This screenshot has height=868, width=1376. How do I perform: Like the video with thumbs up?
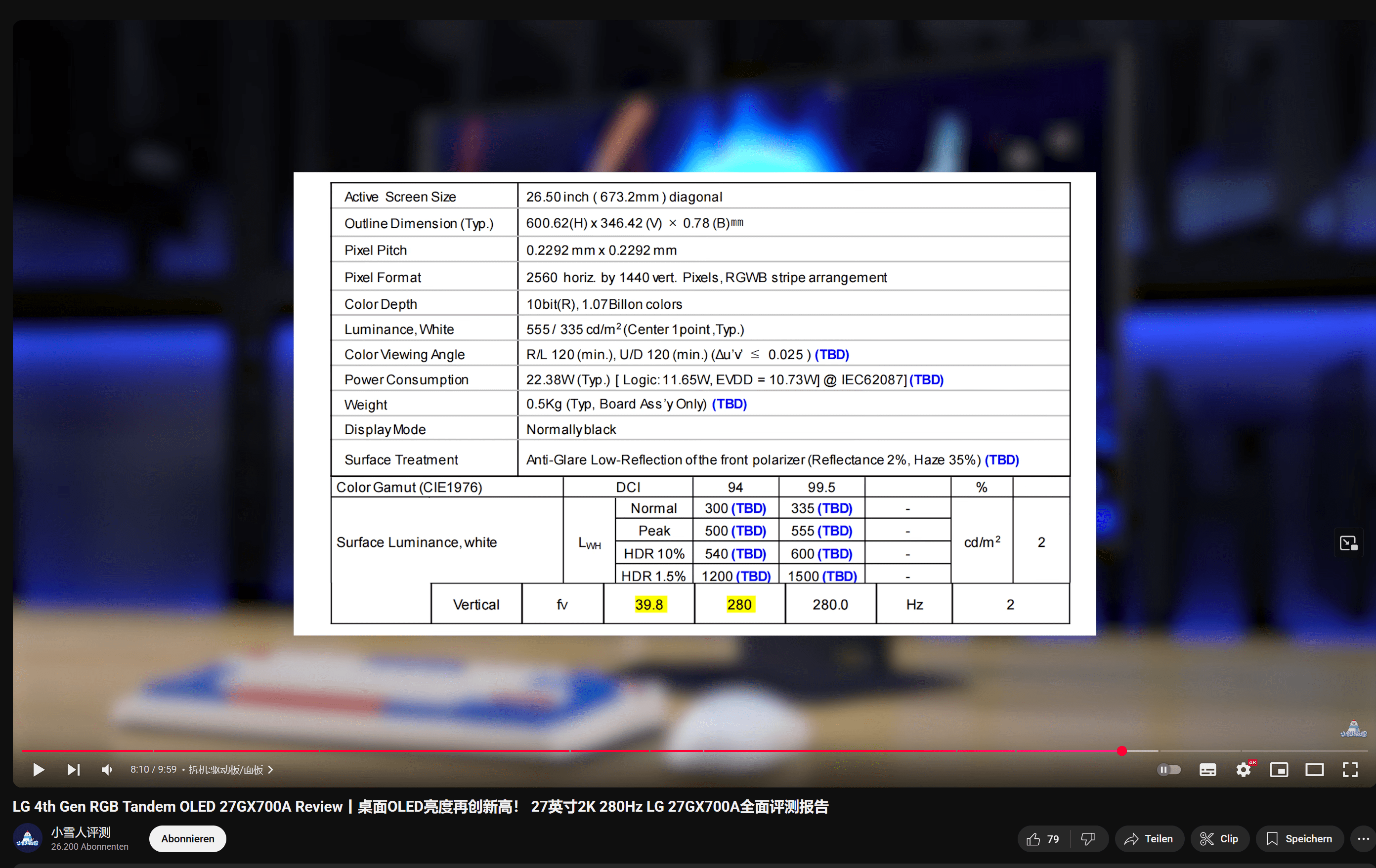click(x=1043, y=838)
